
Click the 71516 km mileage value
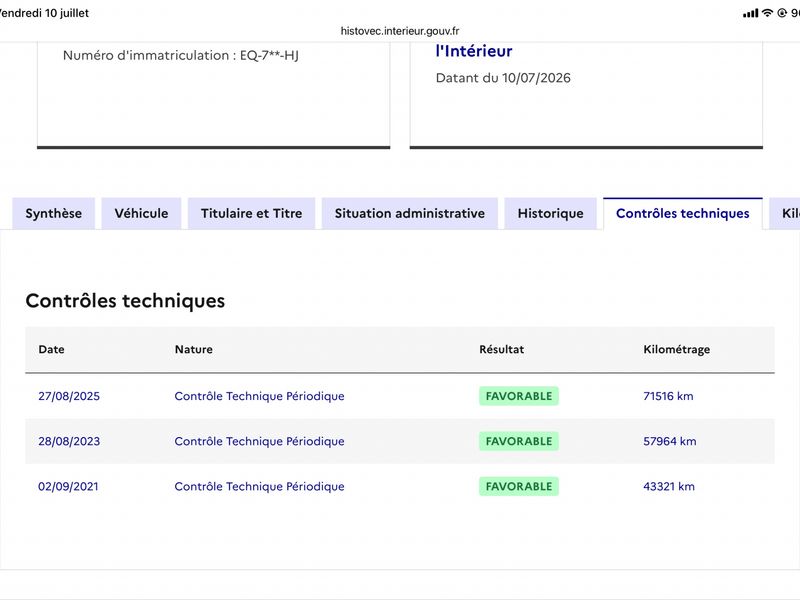tap(668, 396)
